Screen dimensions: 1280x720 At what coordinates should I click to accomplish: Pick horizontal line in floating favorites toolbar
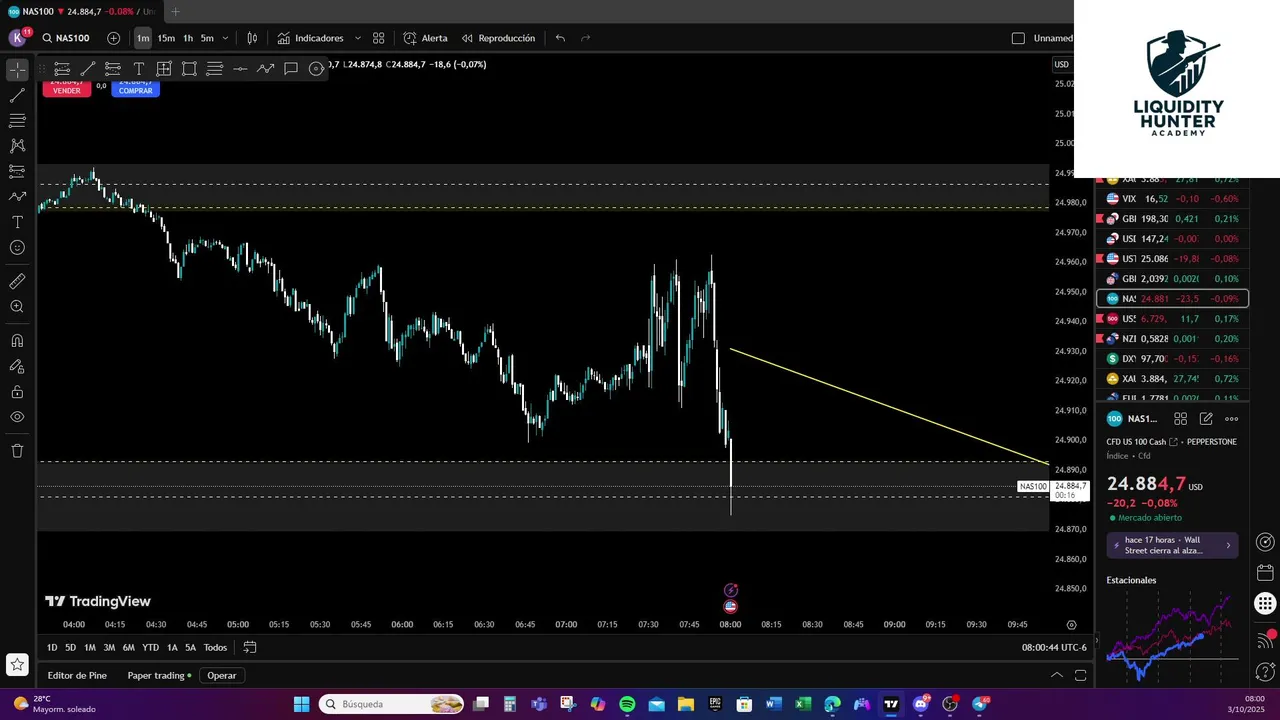point(240,68)
